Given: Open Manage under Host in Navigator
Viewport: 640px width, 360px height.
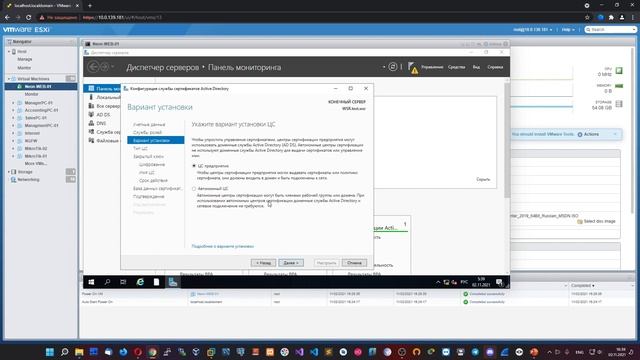Looking at the screenshot, I should 24,59.
